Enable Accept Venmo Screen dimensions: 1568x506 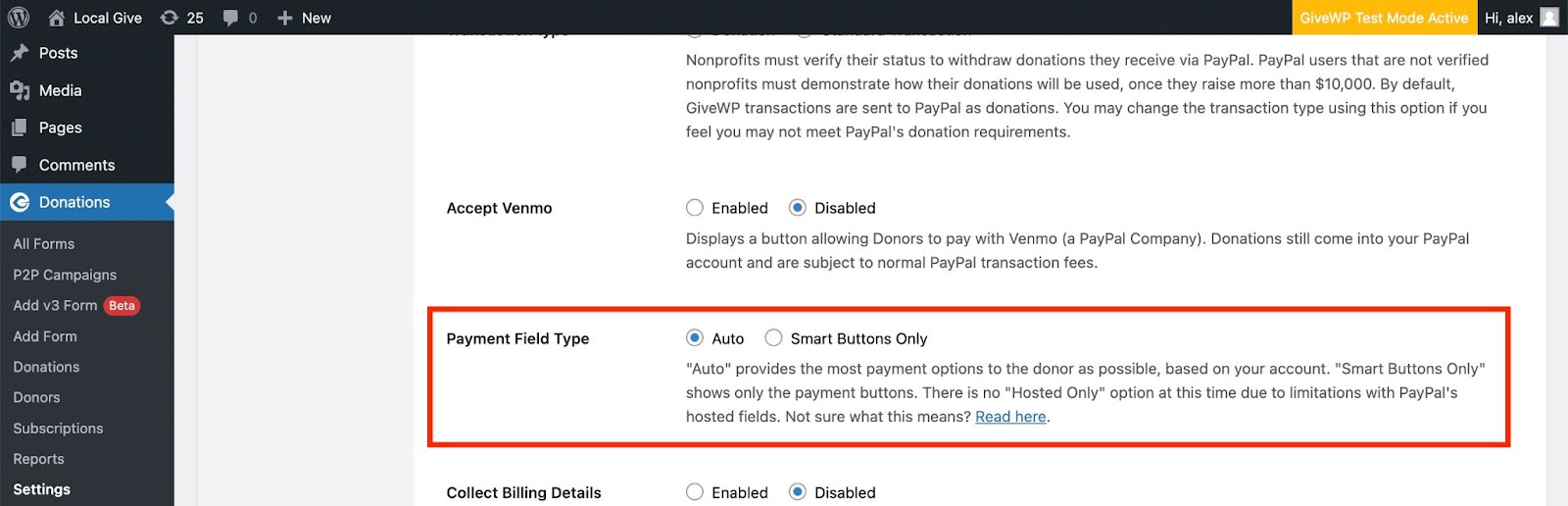pos(695,208)
